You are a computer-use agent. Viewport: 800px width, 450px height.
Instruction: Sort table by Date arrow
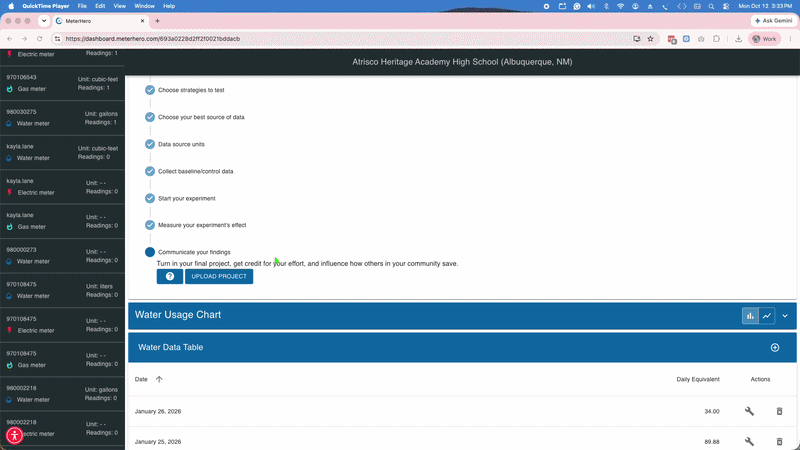click(159, 379)
